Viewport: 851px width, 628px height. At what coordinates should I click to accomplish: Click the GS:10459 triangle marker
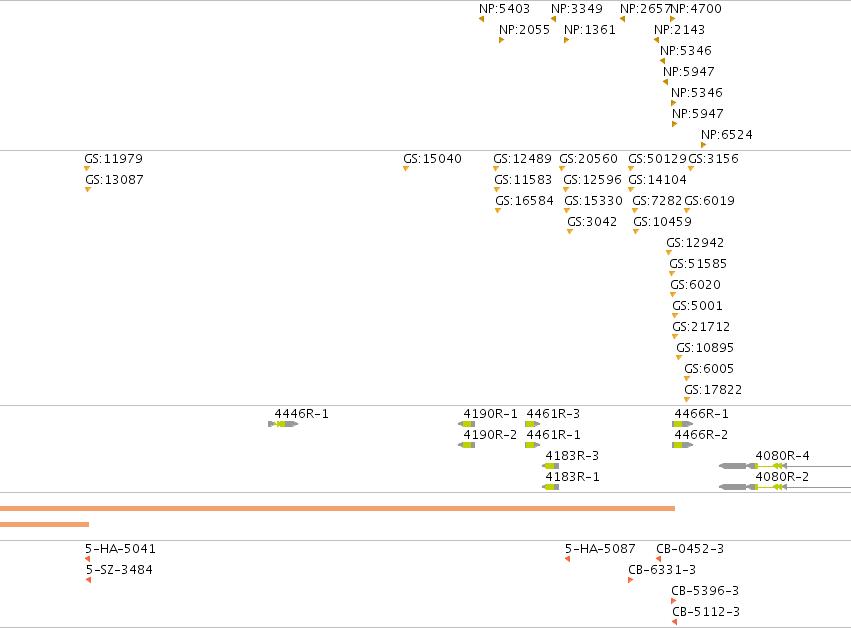tap(636, 232)
